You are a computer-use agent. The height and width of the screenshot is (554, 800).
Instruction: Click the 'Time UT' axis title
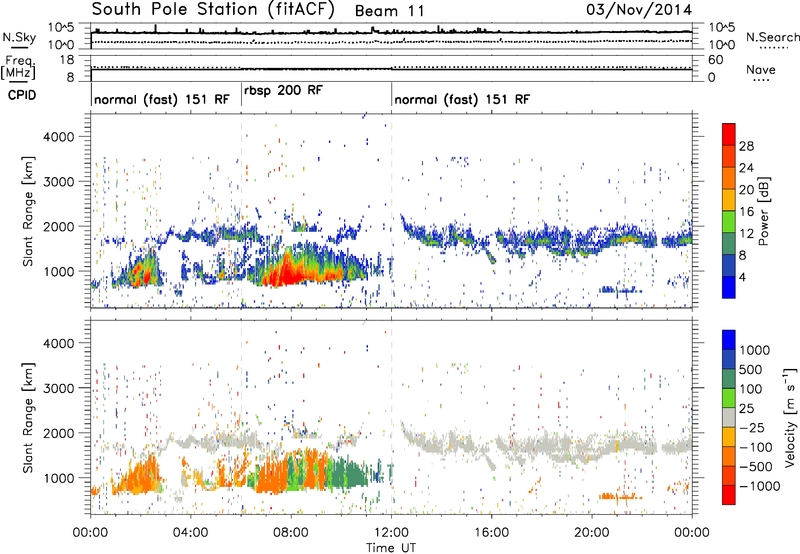[391, 548]
